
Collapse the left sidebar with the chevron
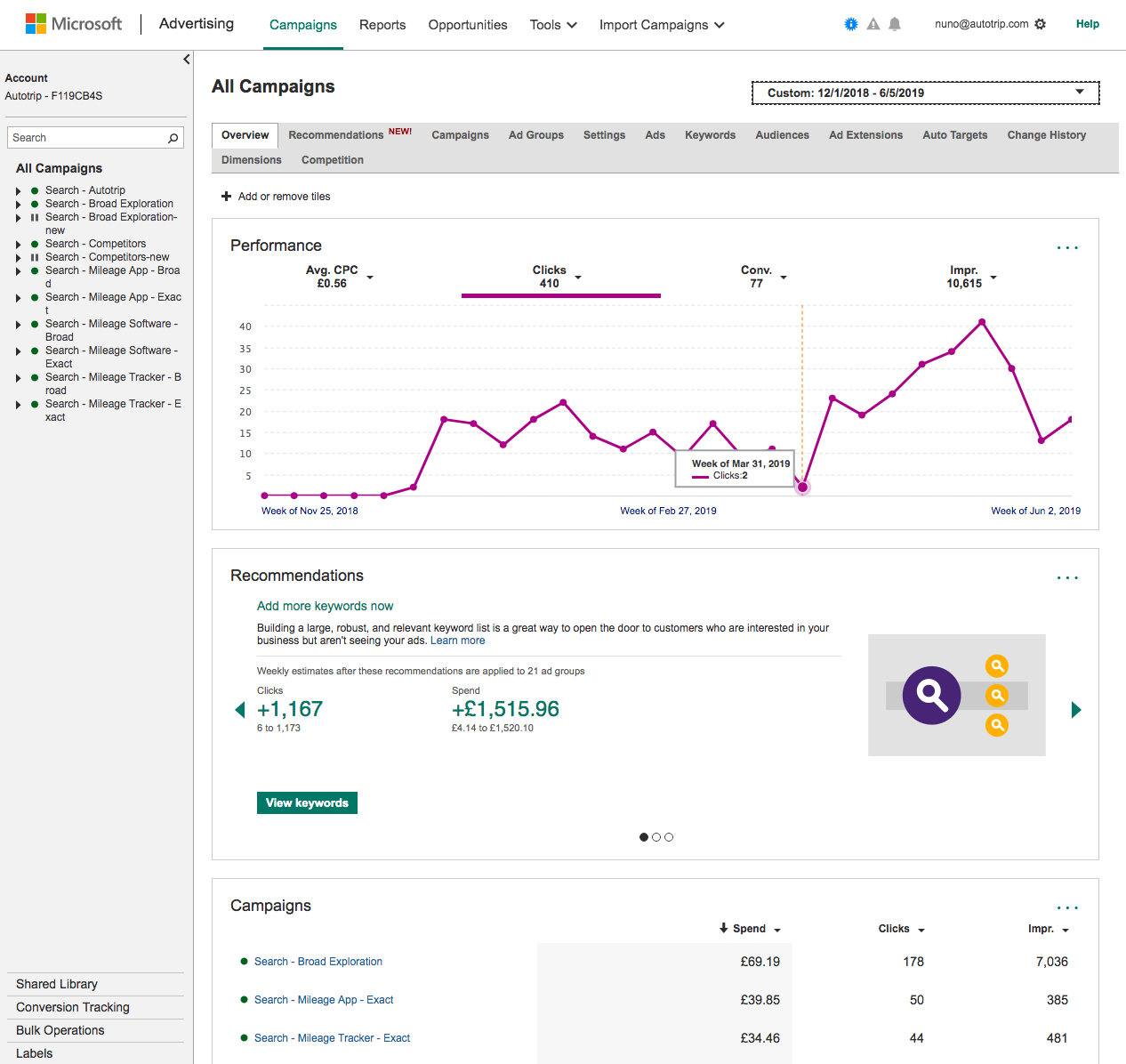[x=186, y=60]
